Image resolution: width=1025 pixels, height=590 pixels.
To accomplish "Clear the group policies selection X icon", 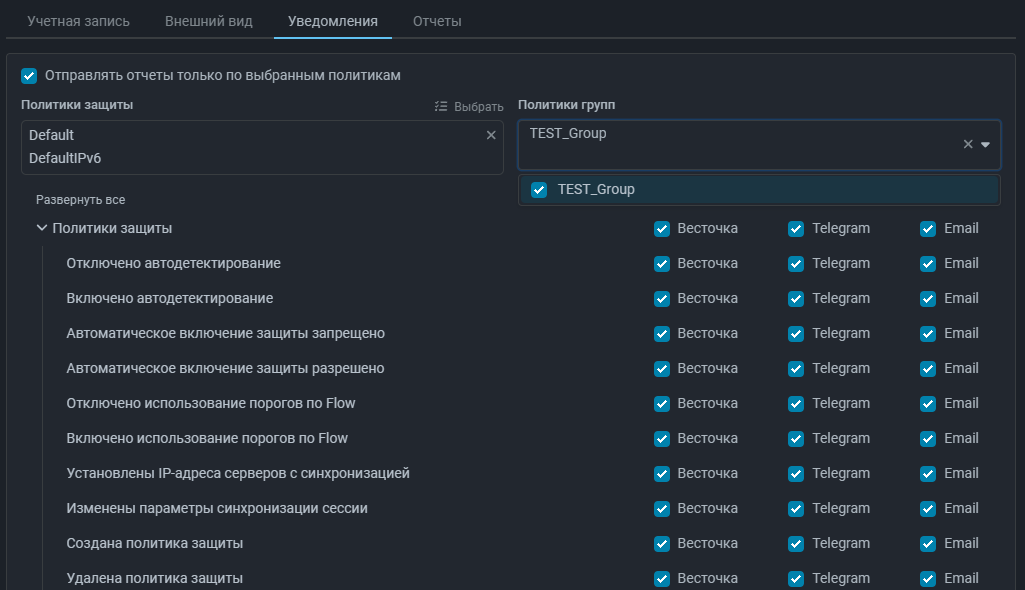I will click(967, 144).
